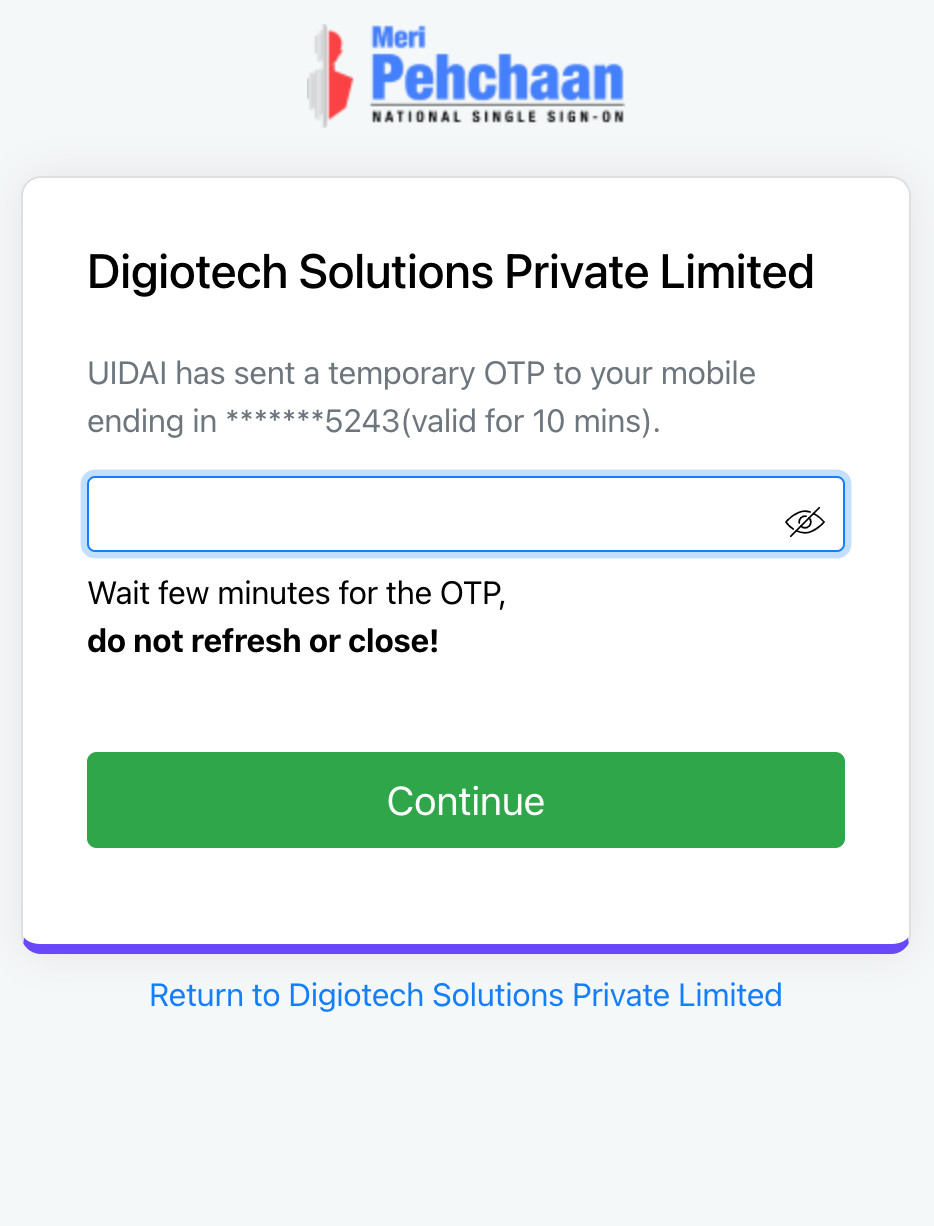Click the 'NATIONAL SINGLE SIGN-ON' tagline

pos(497,113)
